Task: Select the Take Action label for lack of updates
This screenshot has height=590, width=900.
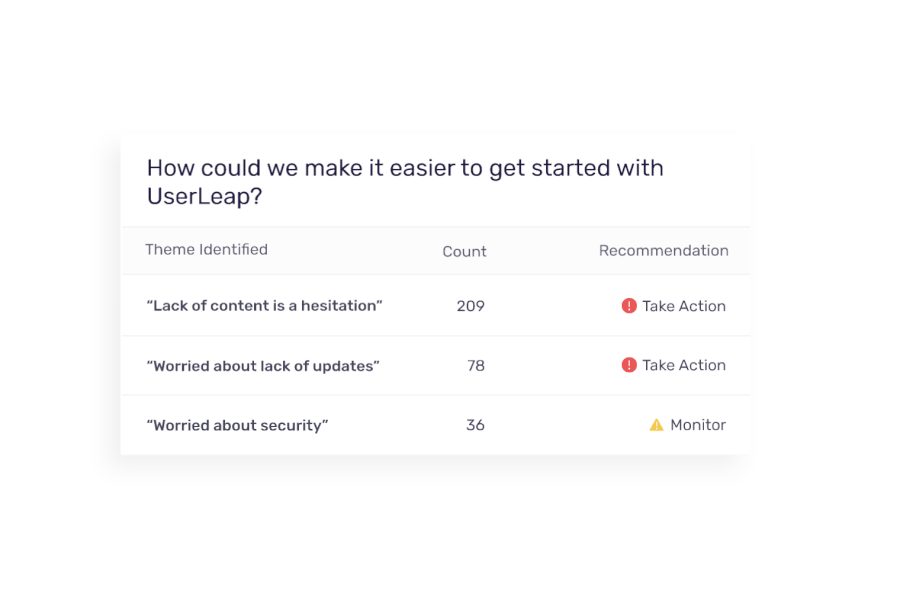Action: 684,365
